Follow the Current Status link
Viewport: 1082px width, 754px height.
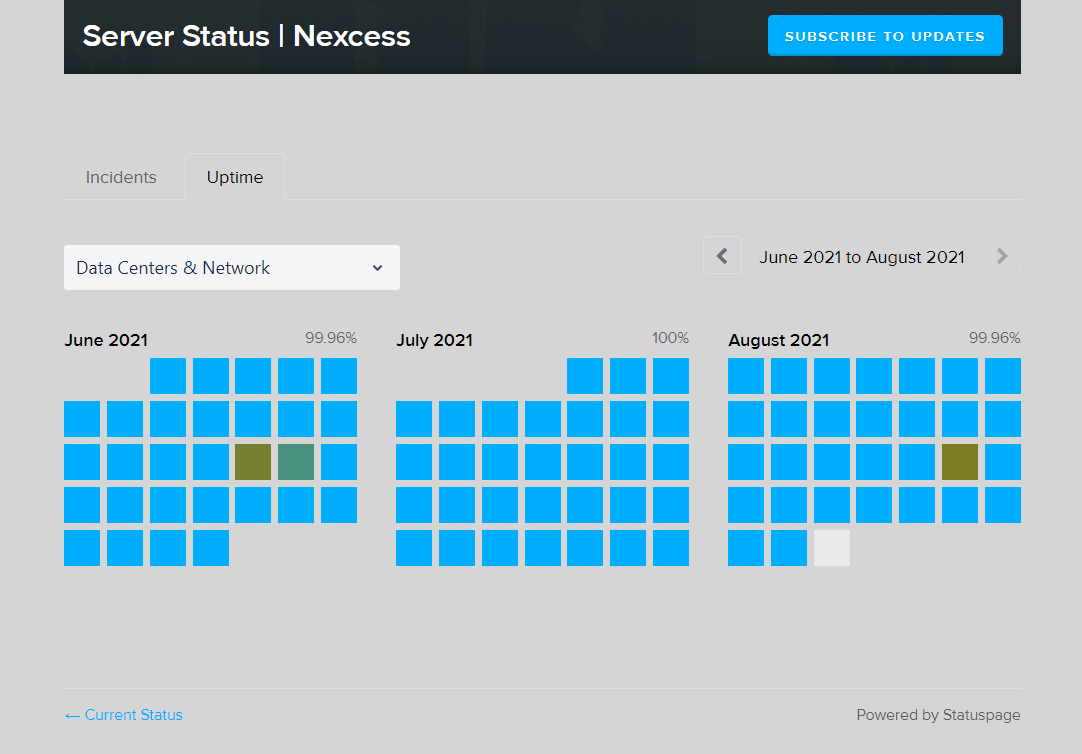pos(124,715)
